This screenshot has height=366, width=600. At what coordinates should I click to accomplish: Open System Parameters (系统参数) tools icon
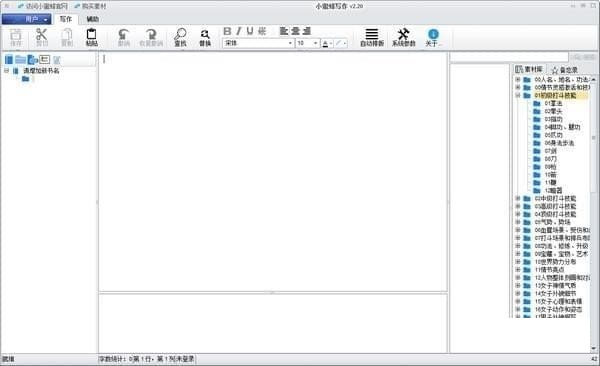pos(403,38)
